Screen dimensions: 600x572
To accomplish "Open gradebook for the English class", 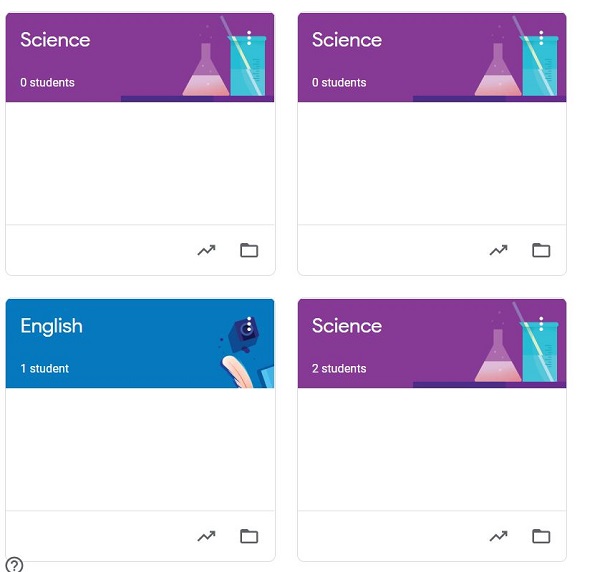I will tap(206, 537).
